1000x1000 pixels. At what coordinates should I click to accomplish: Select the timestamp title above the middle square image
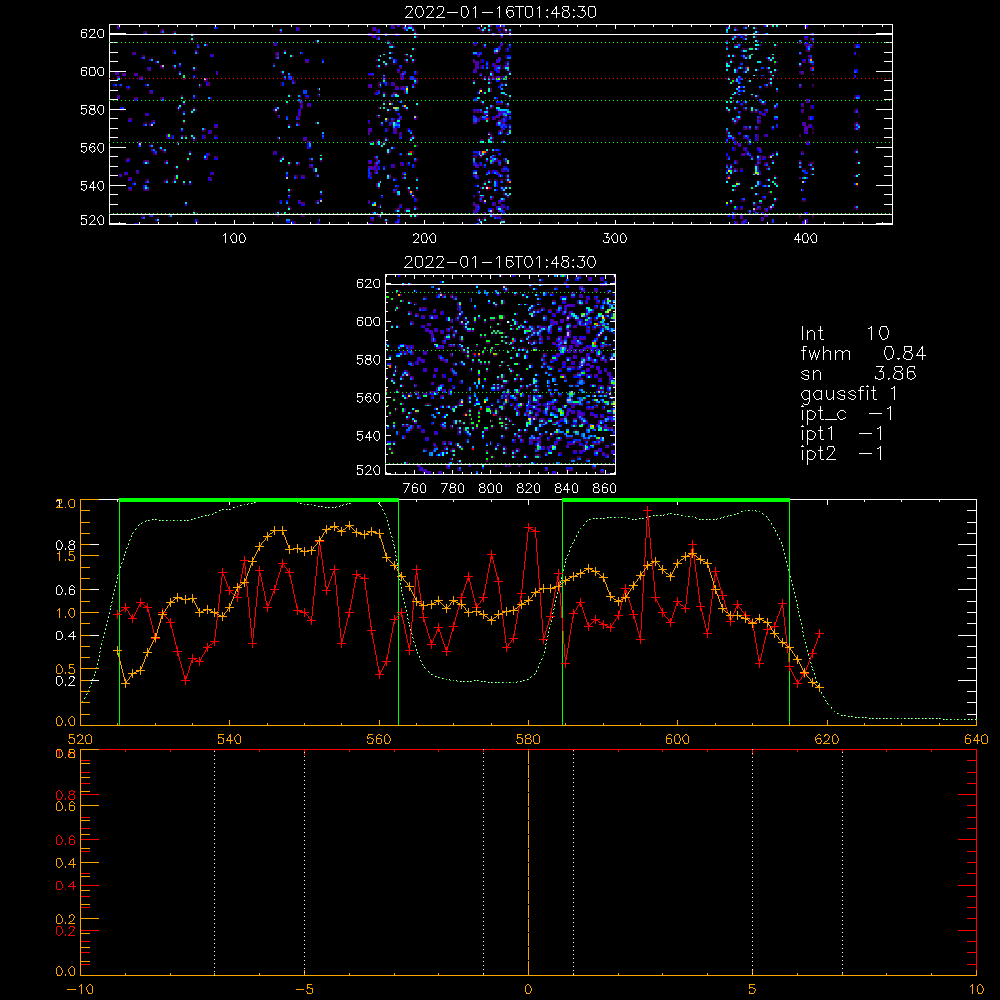point(501,262)
